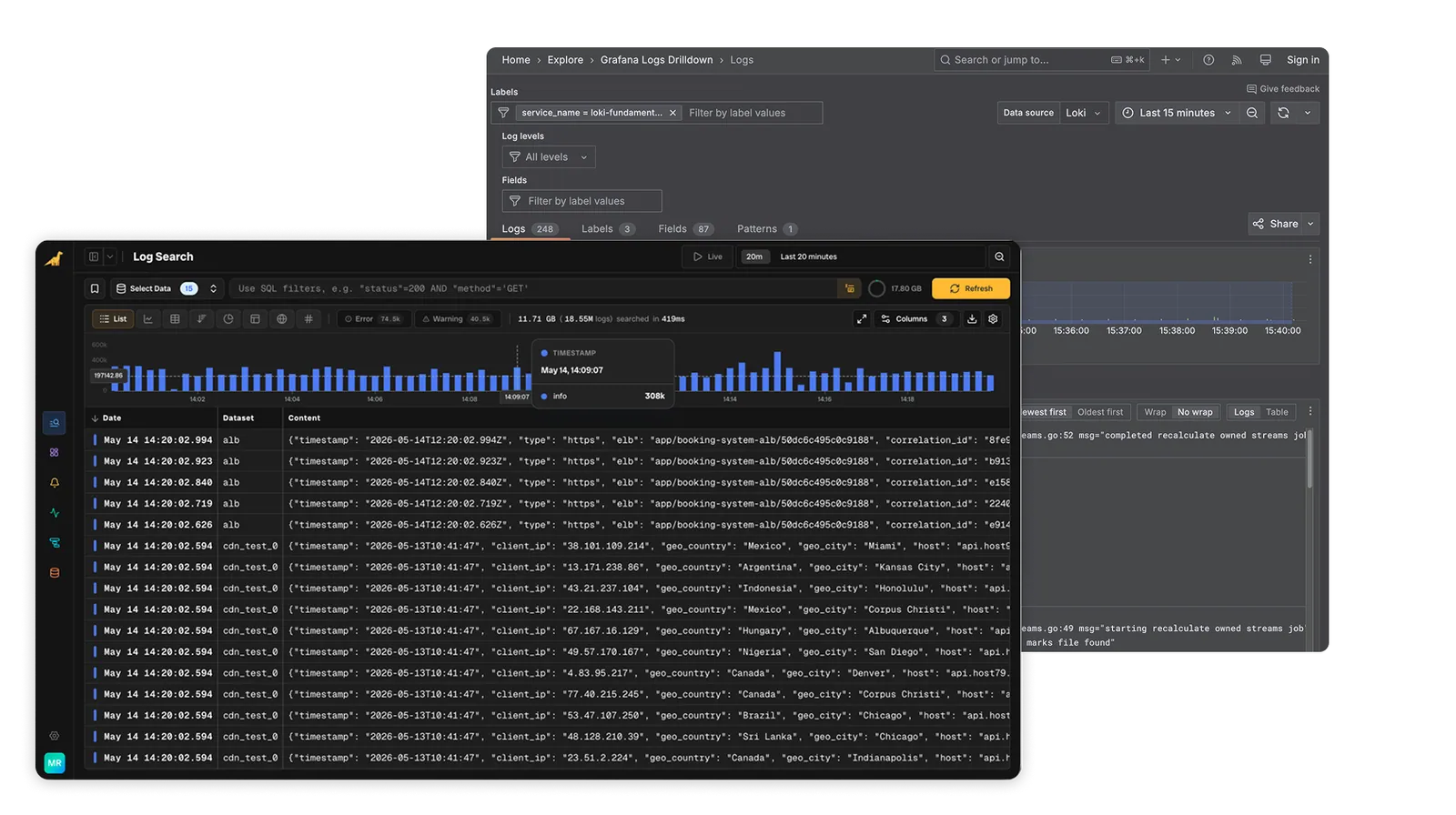Open the pipeline icon in the left sidebar
1456x815 pixels.
pos(55,543)
